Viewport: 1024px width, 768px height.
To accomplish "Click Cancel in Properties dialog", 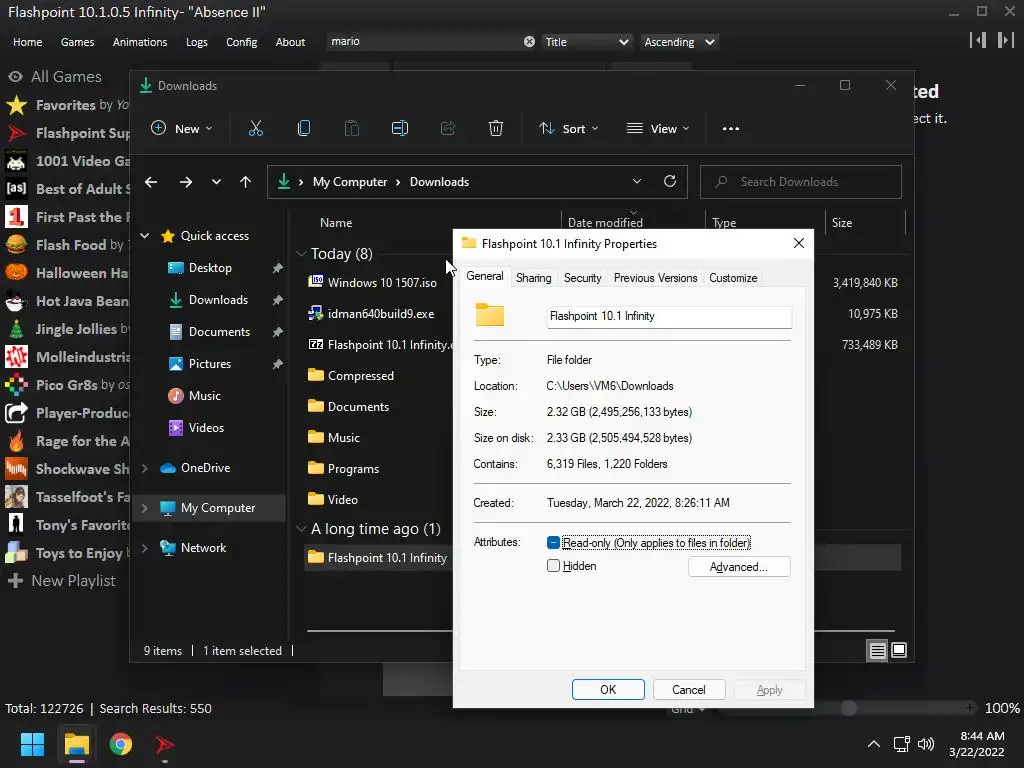I will [688, 690].
